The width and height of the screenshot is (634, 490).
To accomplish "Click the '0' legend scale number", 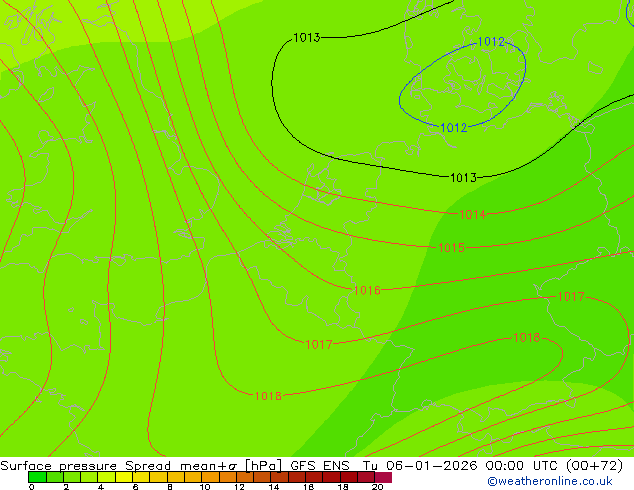I will click(x=32, y=487).
